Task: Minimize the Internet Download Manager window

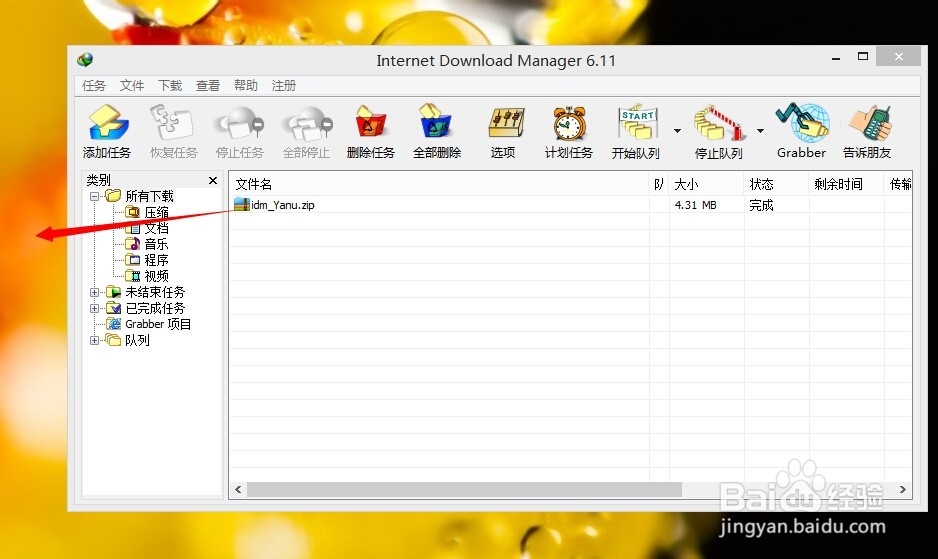Action: pos(836,57)
